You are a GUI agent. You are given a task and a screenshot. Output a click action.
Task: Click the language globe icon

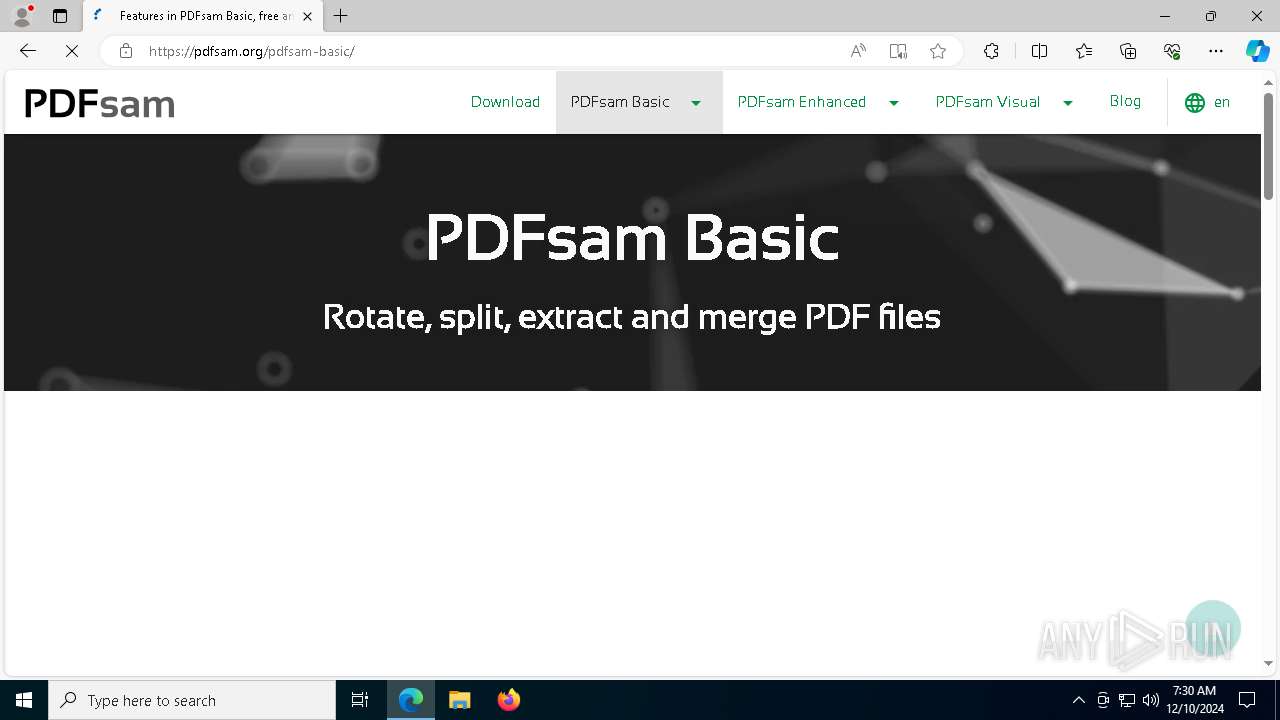[x=1195, y=103]
